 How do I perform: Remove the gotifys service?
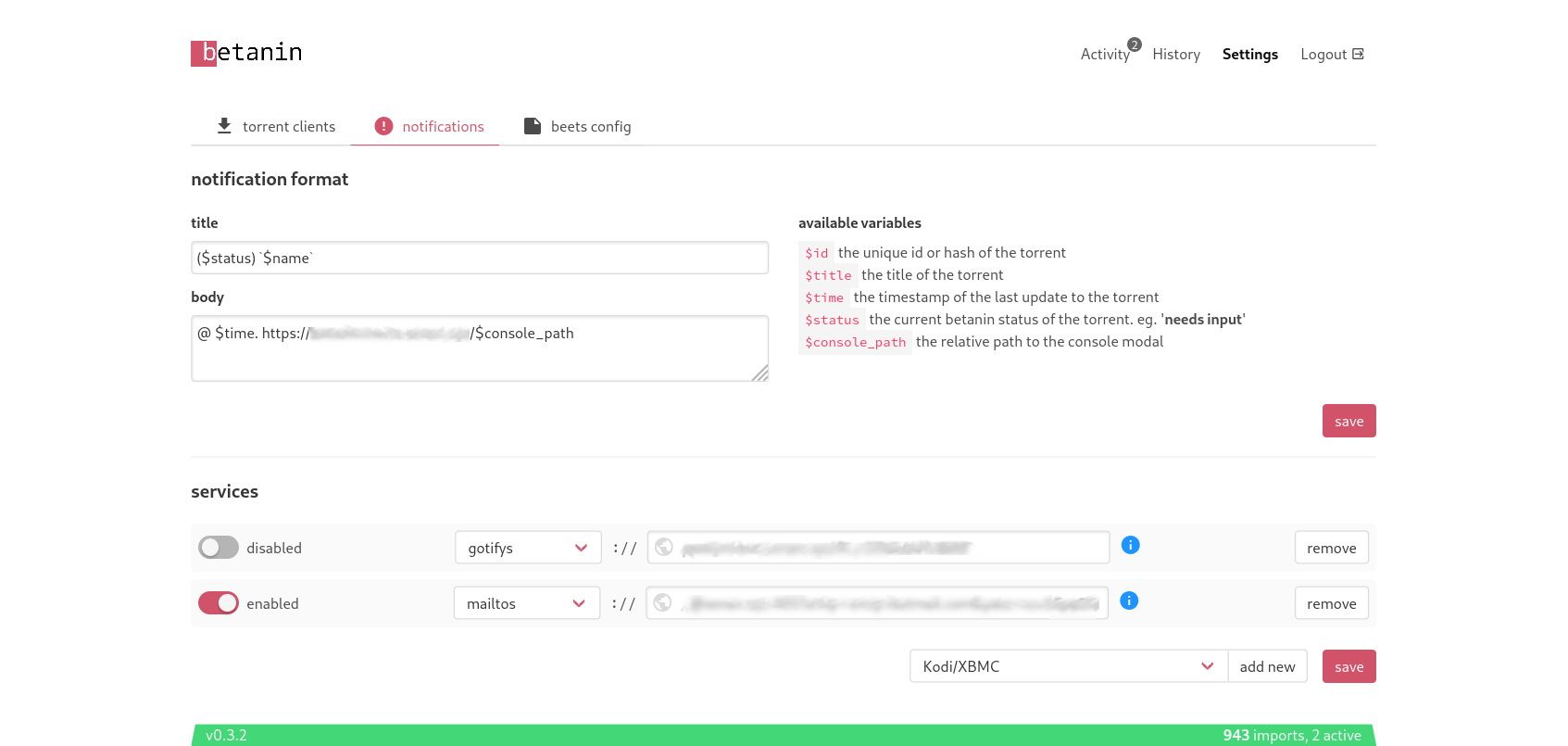[1331, 548]
